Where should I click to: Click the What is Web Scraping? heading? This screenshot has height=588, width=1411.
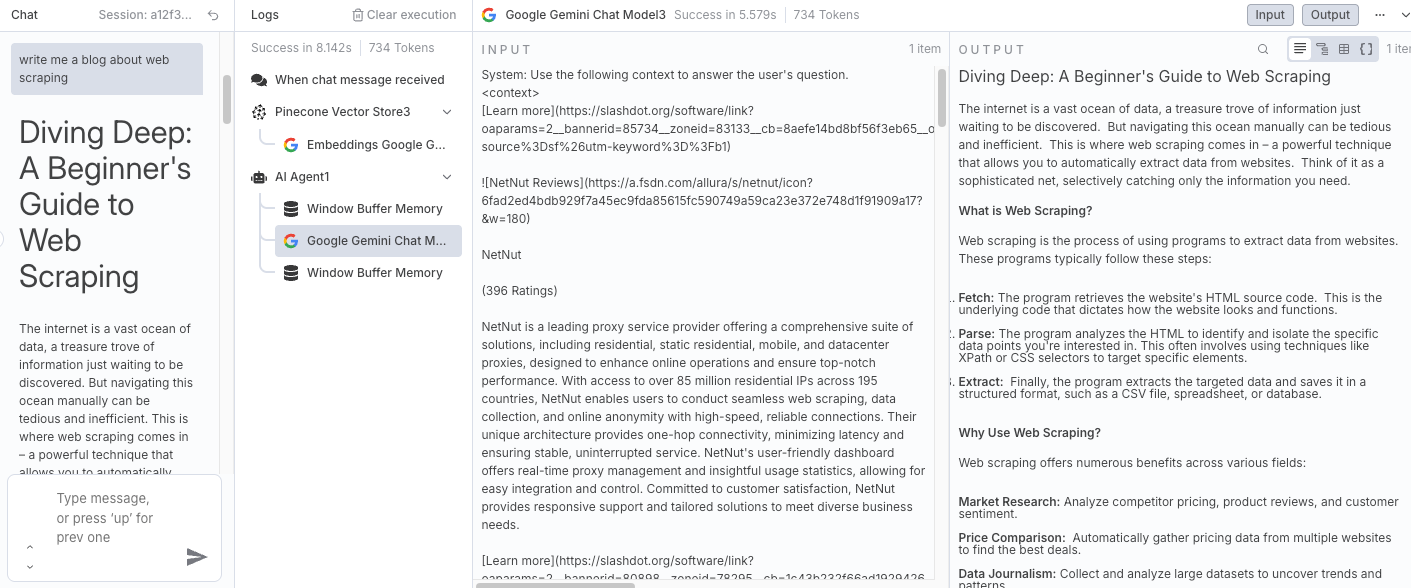(x=1025, y=211)
